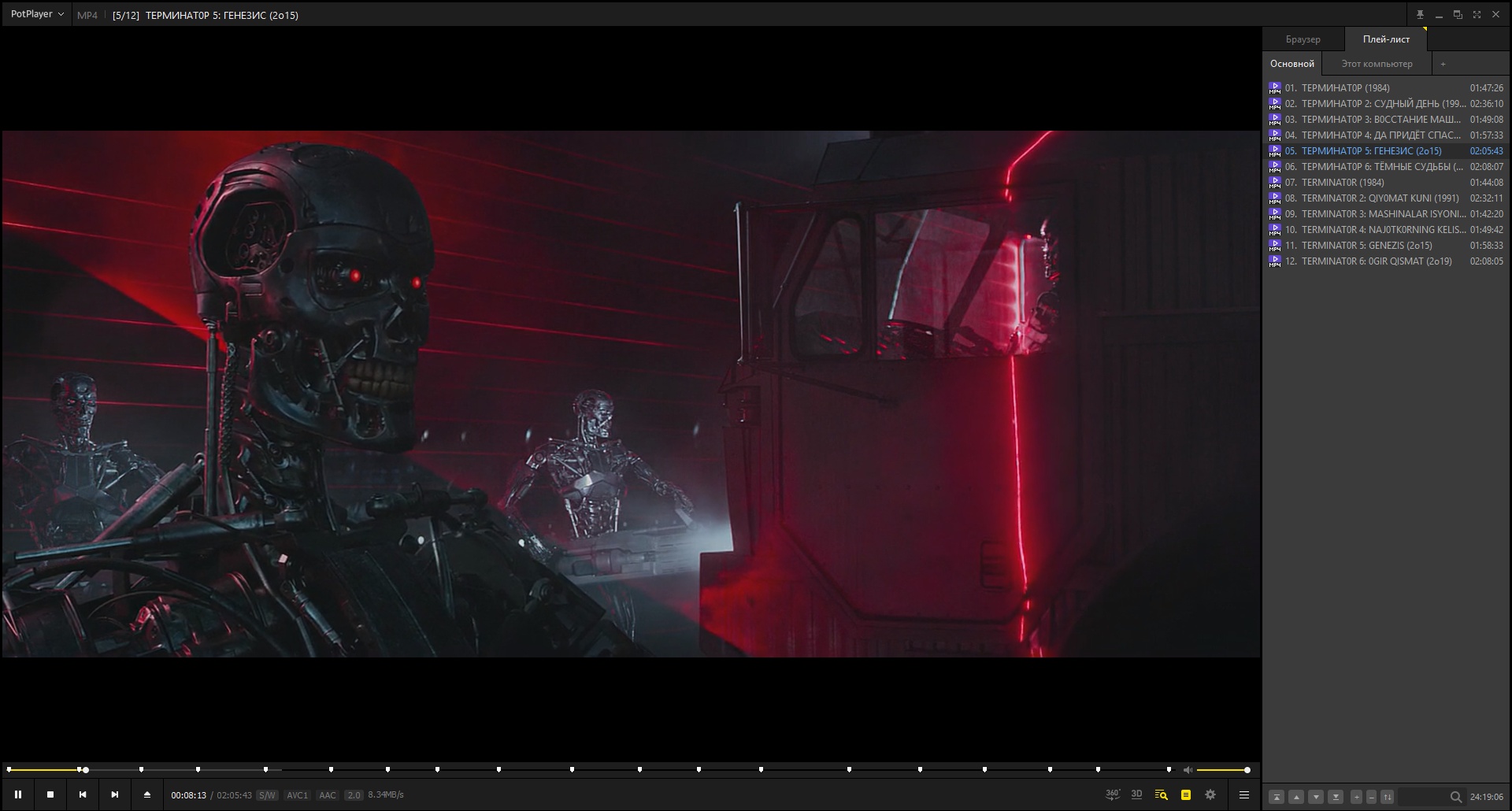Add a new playlist tab with plus
This screenshot has height=811, width=1512.
click(1443, 64)
